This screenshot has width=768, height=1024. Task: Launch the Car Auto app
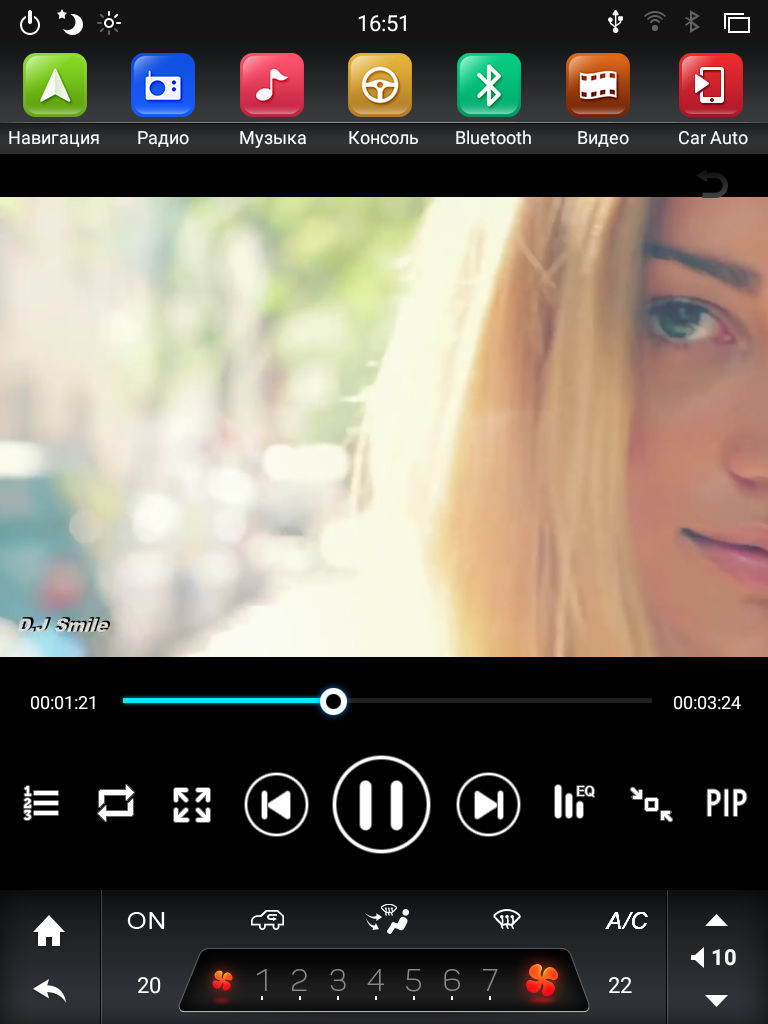711,85
